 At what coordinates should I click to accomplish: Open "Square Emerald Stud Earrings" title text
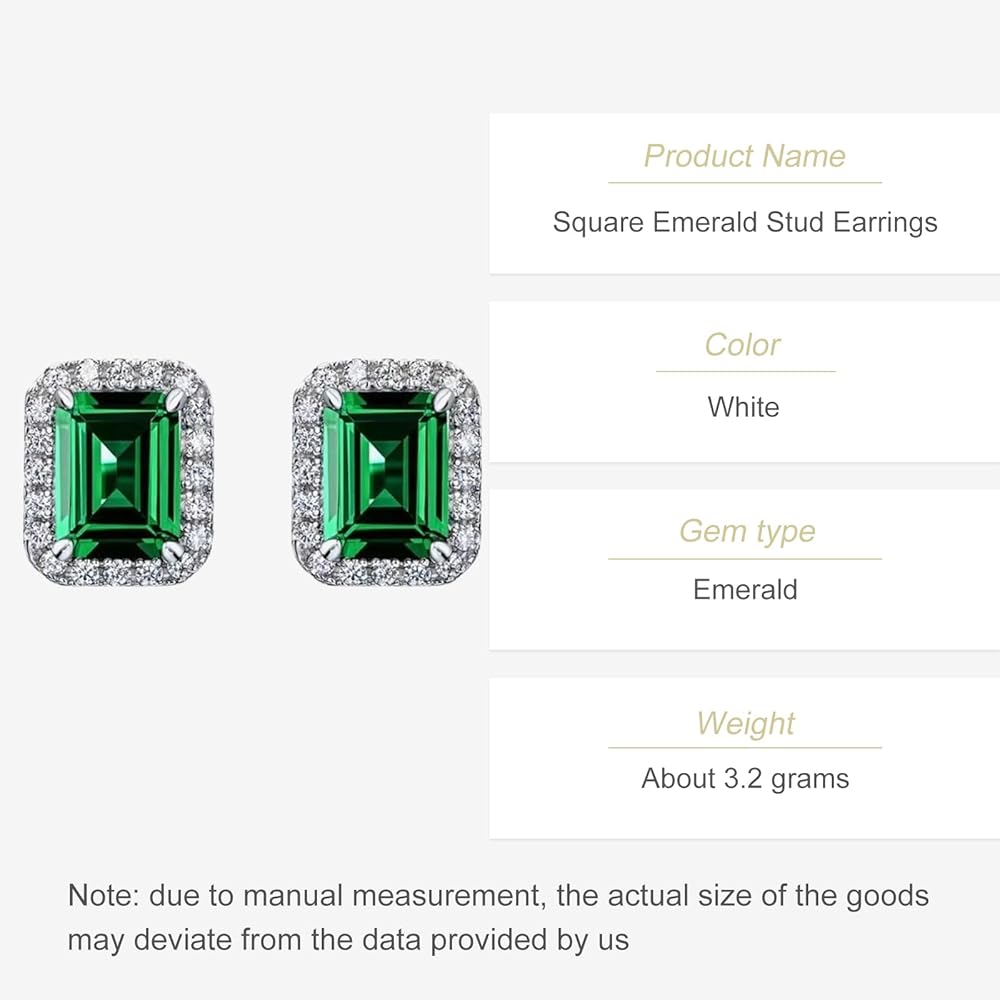(745, 222)
